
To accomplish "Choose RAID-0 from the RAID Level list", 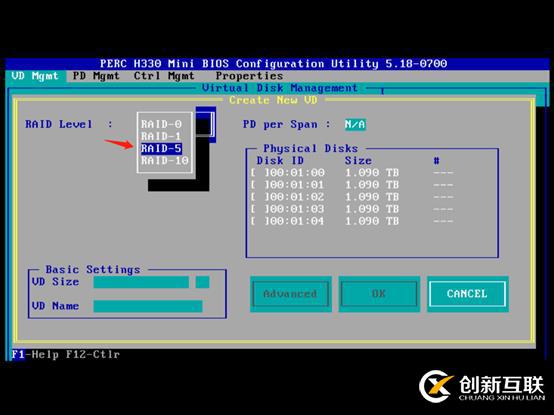I will click(x=161, y=124).
